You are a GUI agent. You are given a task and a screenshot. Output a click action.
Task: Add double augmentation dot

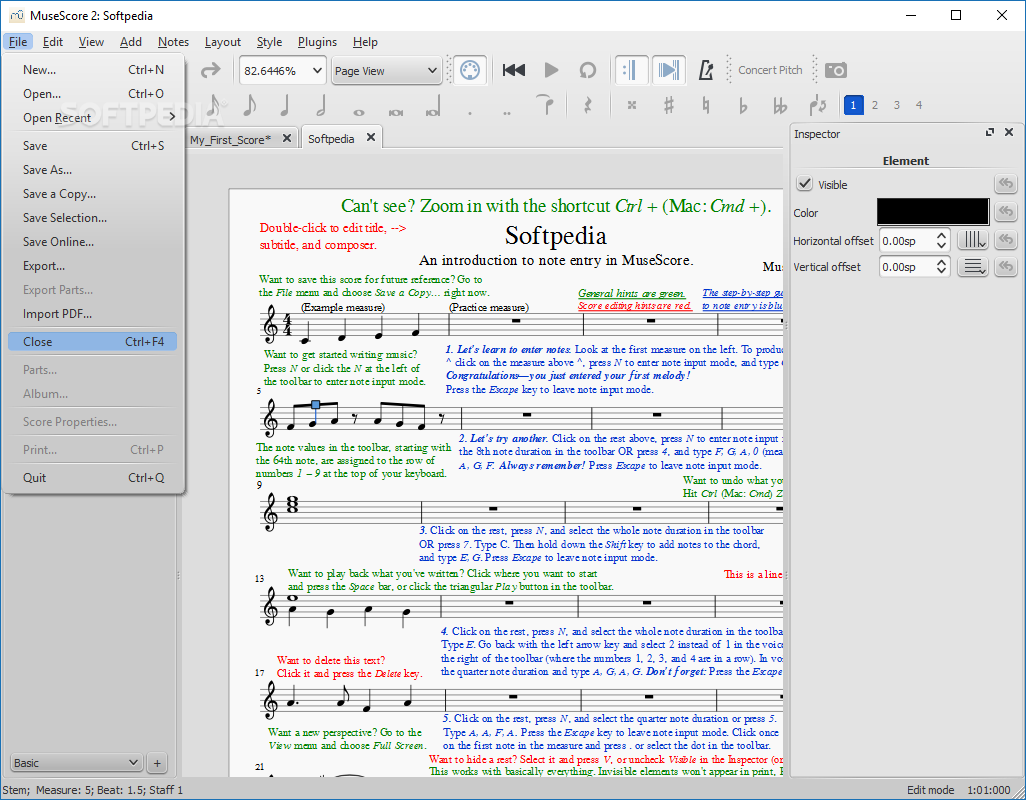coord(506,112)
